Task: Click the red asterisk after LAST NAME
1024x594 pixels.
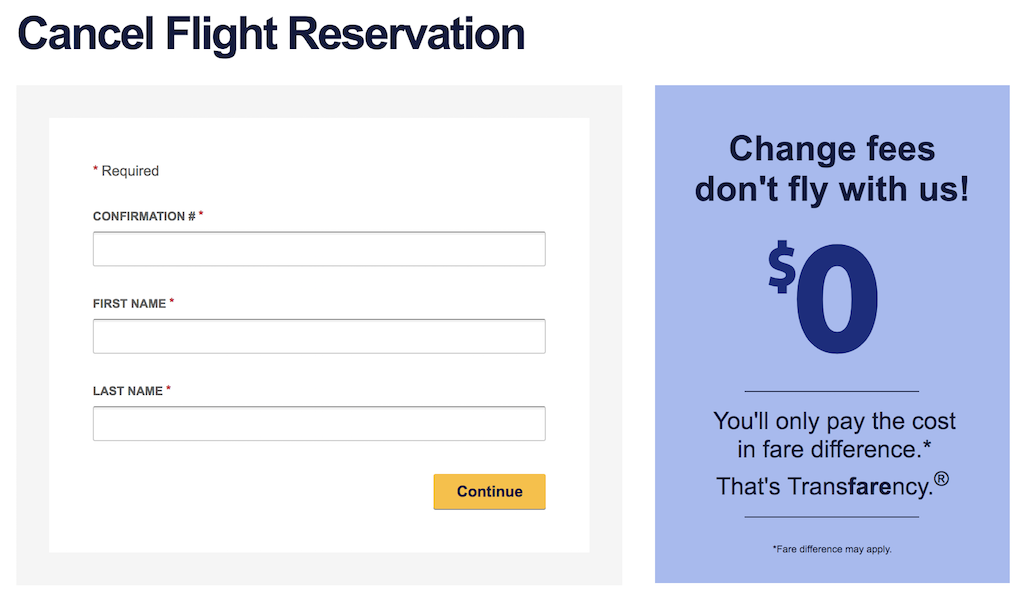Action: pyautogui.click(x=168, y=390)
